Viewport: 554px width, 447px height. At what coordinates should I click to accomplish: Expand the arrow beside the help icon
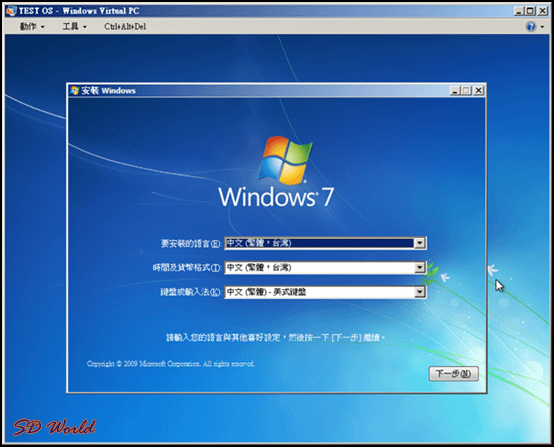pos(542,27)
